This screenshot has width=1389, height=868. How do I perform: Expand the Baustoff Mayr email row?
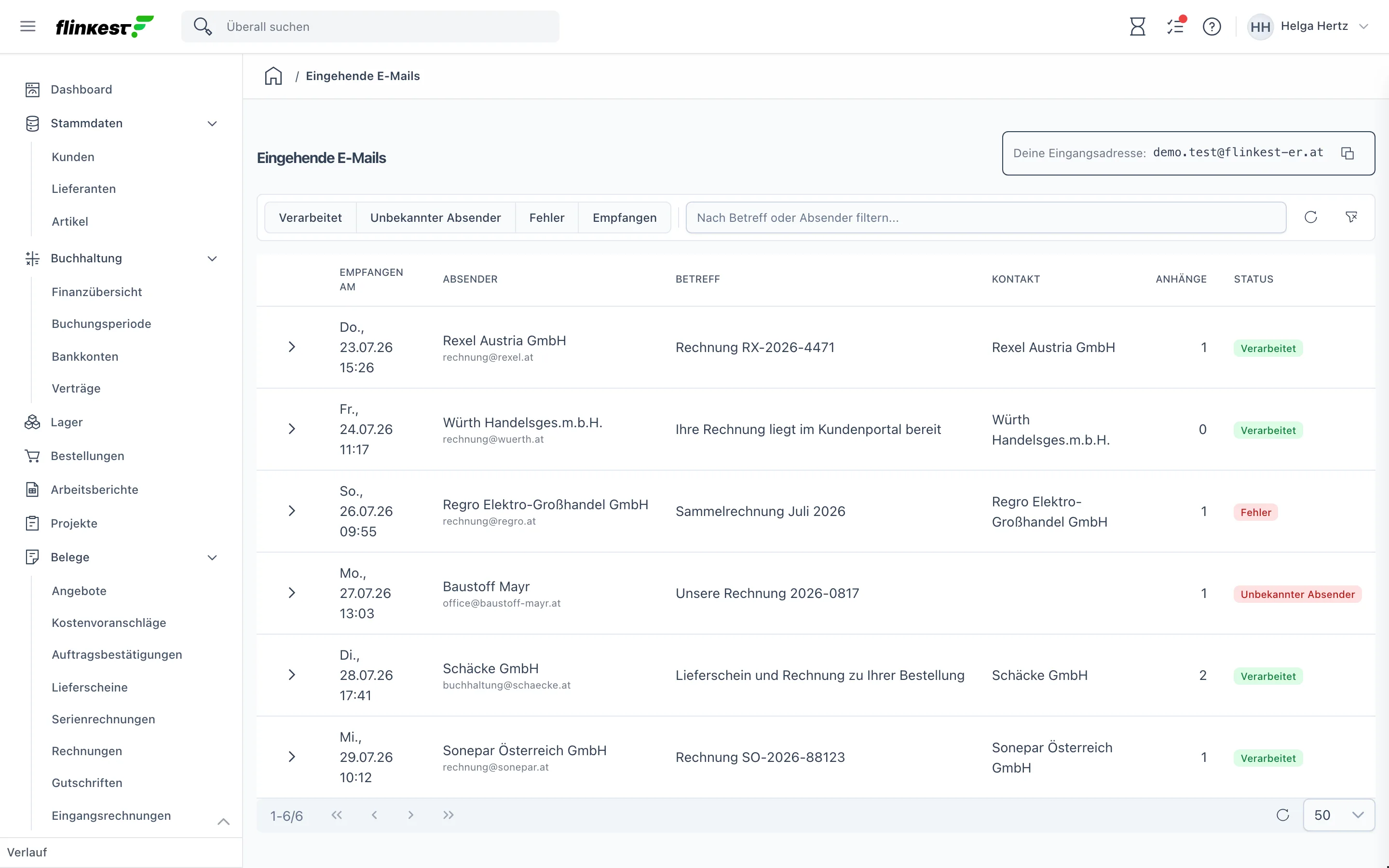point(292,593)
